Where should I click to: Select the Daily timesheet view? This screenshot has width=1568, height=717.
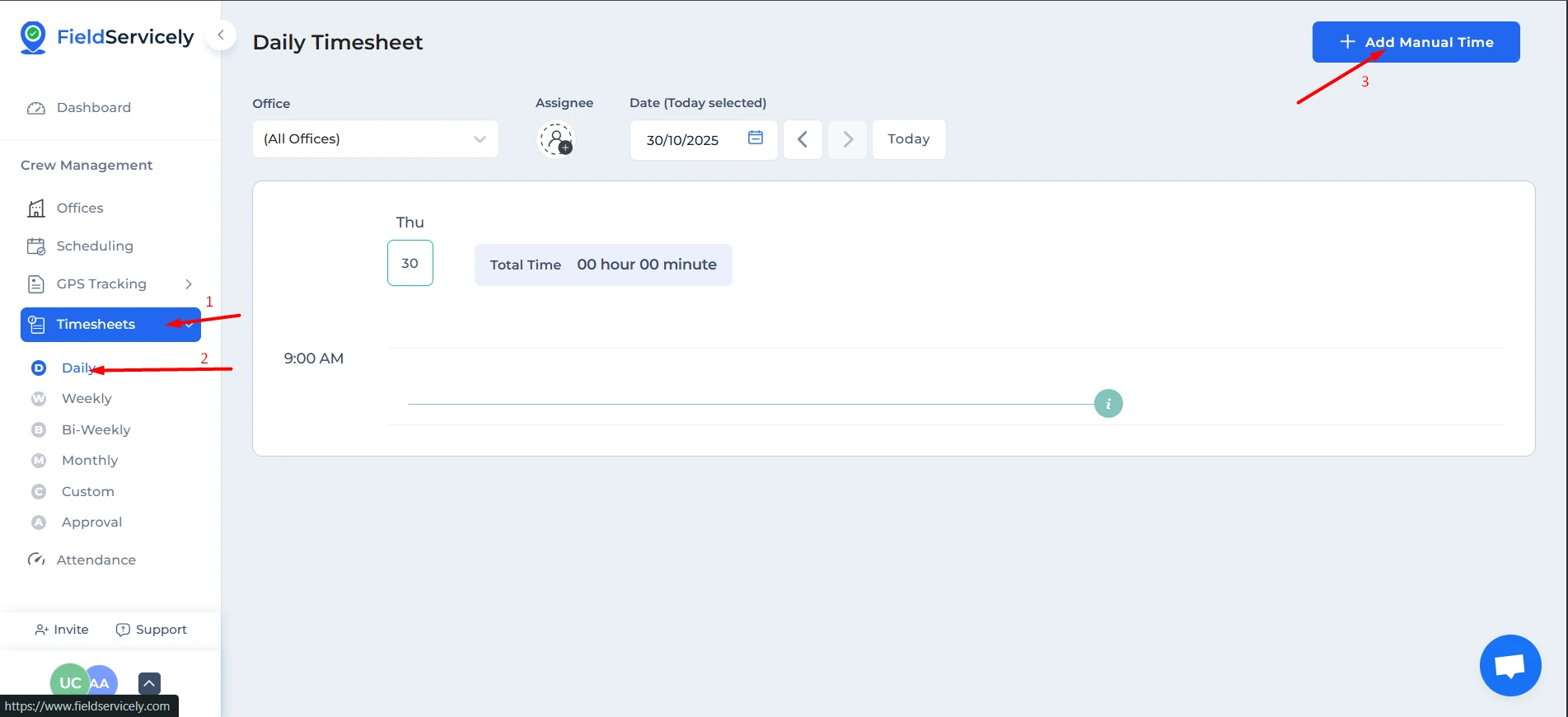[x=79, y=368]
